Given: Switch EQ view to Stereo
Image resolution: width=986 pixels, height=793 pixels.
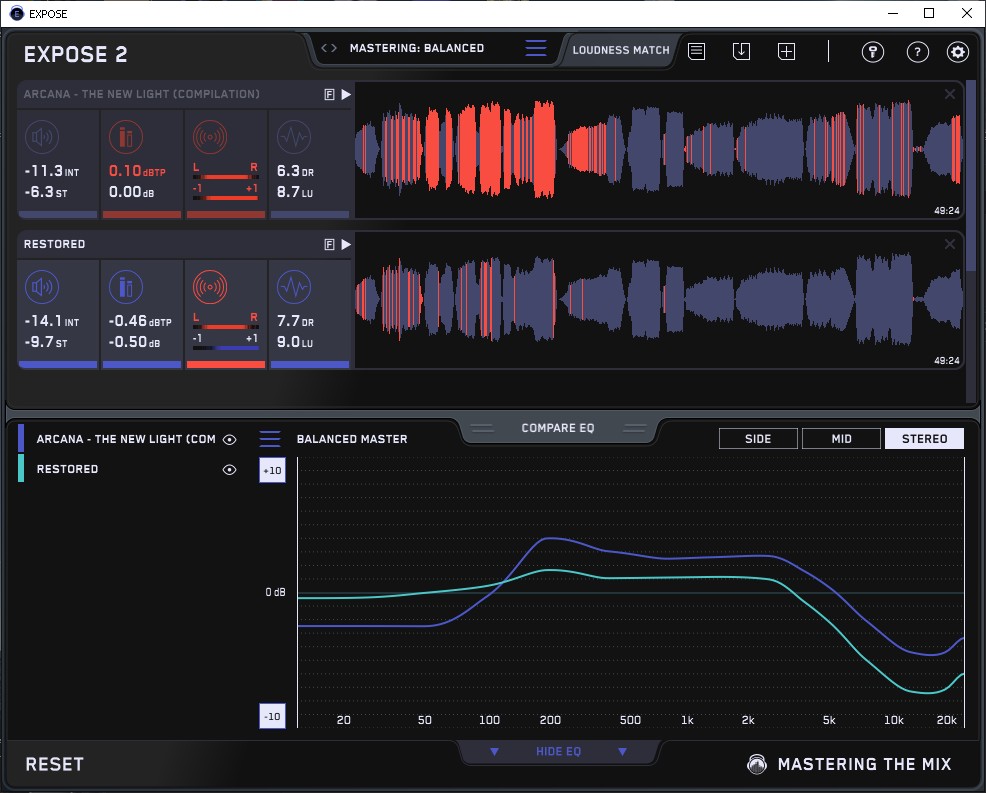Looking at the screenshot, I should click(924, 439).
